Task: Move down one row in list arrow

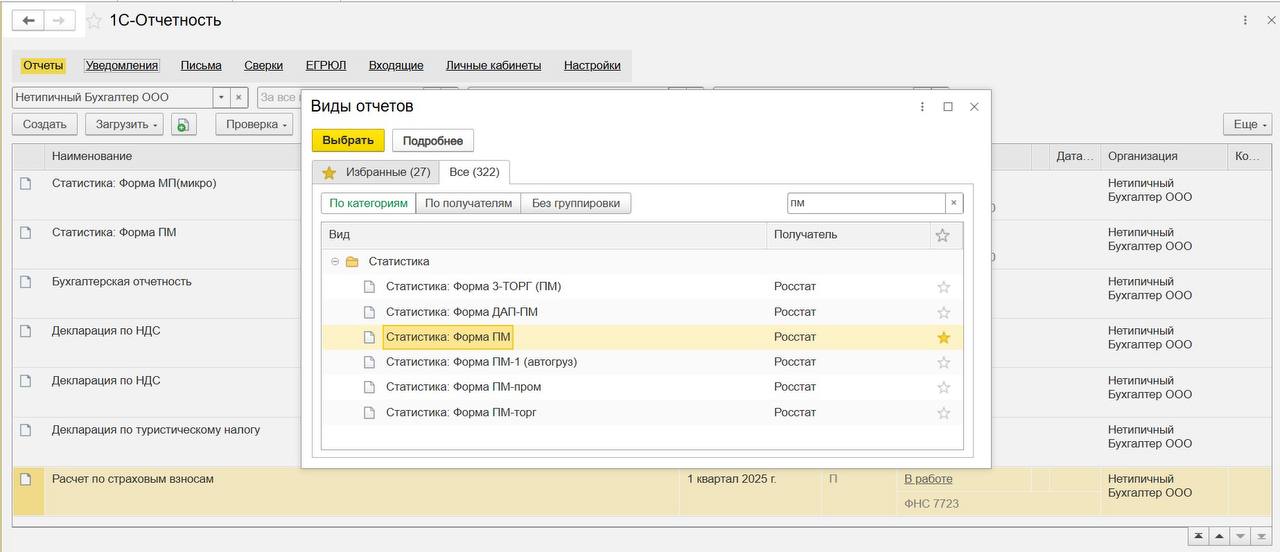Action: (x=1240, y=536)
